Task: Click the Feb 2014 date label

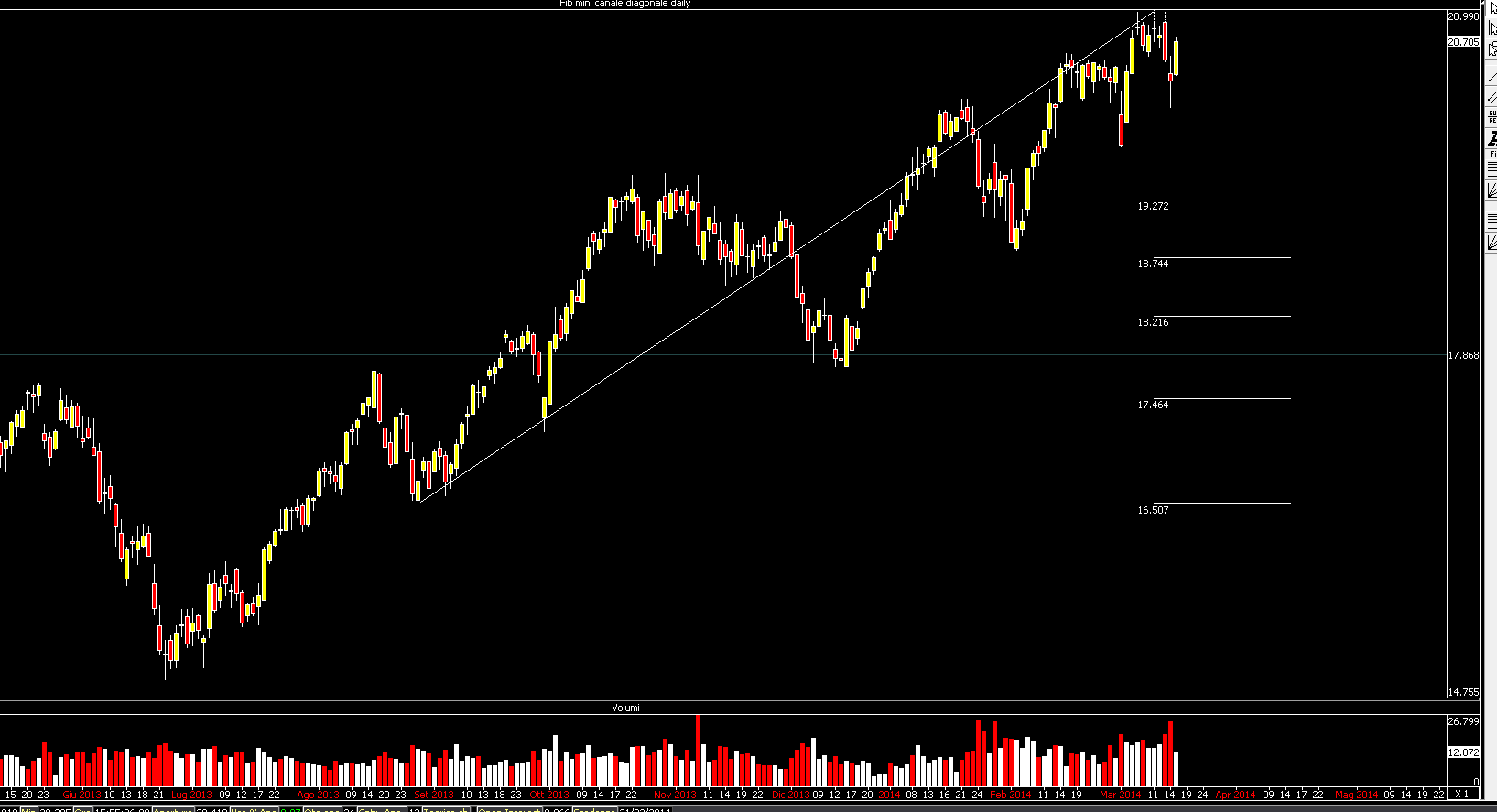Action: tap(1011, 795)
